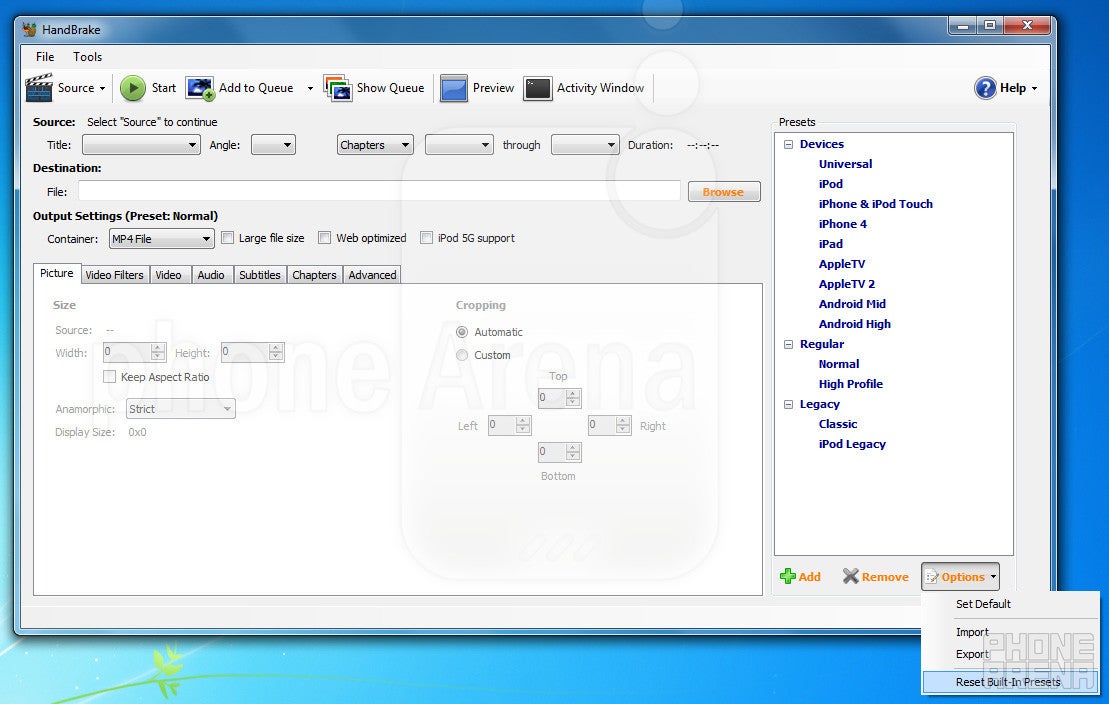This screenshot has width=1109, height=704.
Task: Click the blue Help question icon
Action: 985,88
